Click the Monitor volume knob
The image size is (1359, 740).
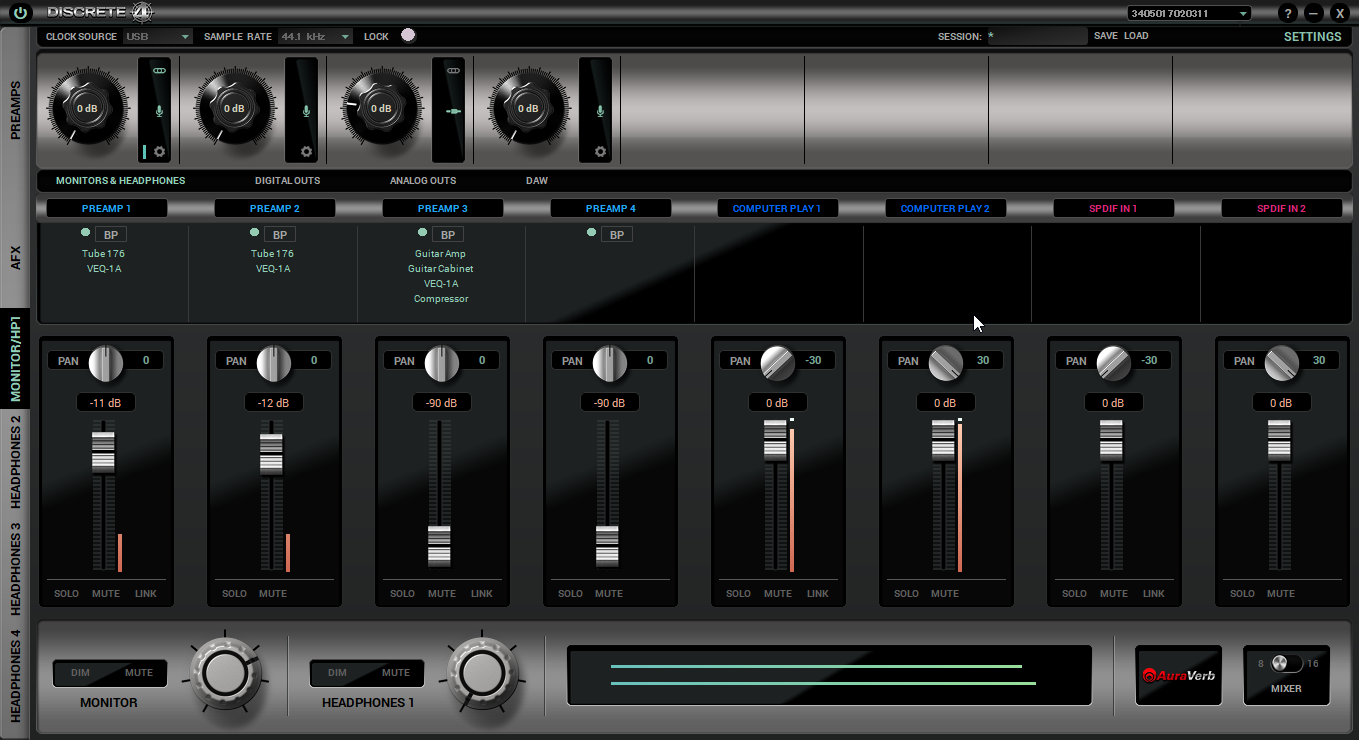[225, 673]
